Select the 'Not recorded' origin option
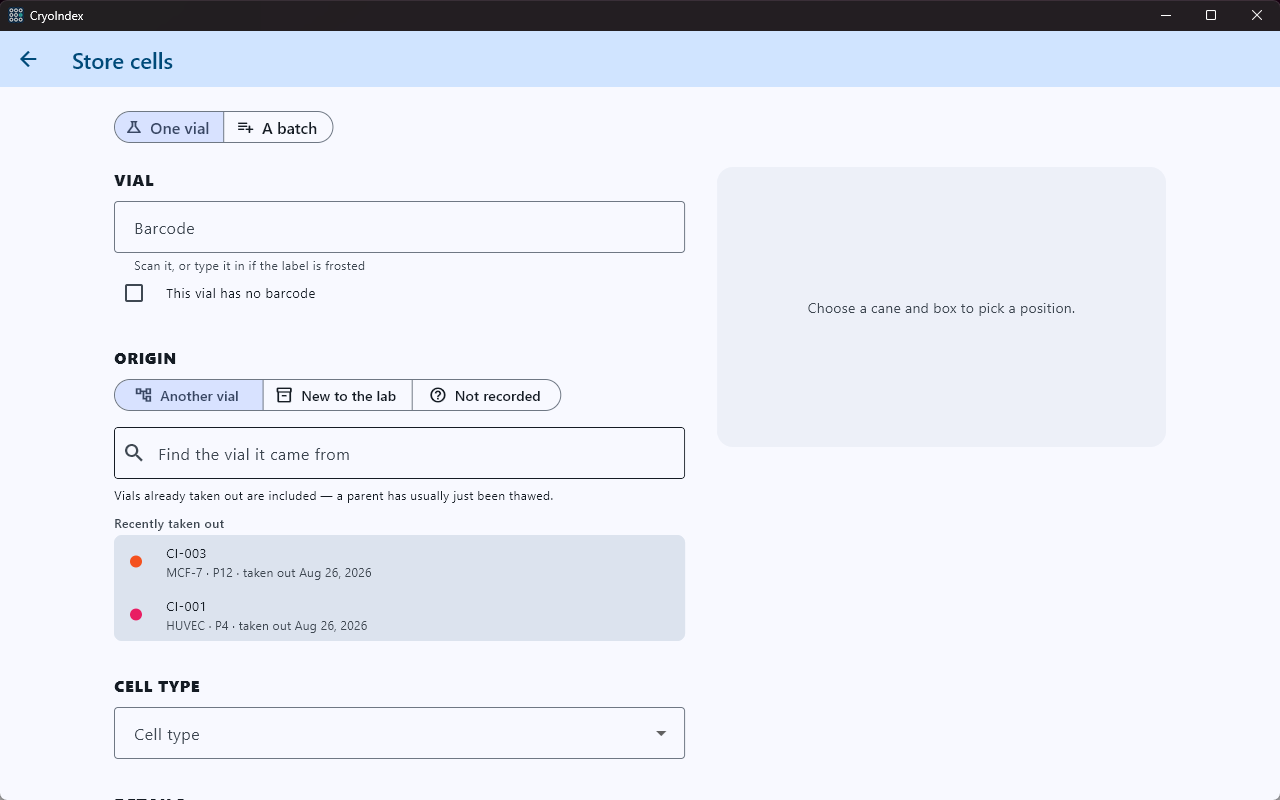 pyautogui.click(x=486, y=395)
